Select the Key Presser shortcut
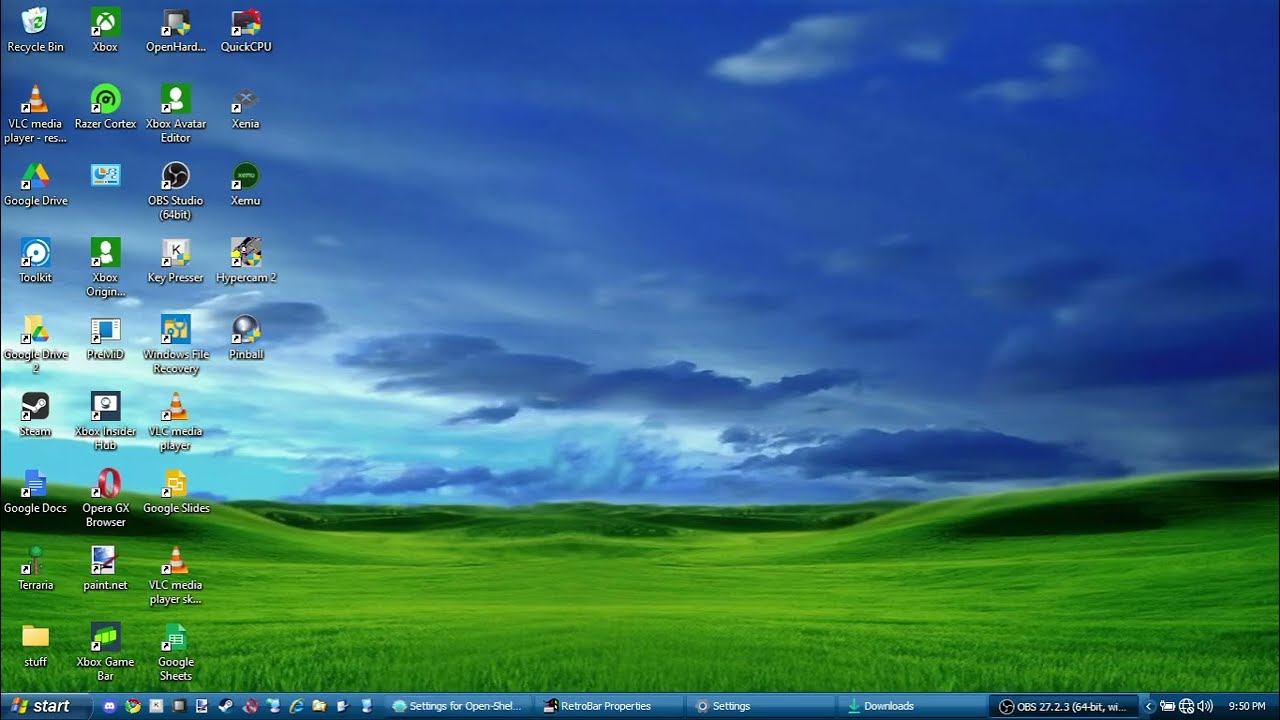 click(176, 261)
